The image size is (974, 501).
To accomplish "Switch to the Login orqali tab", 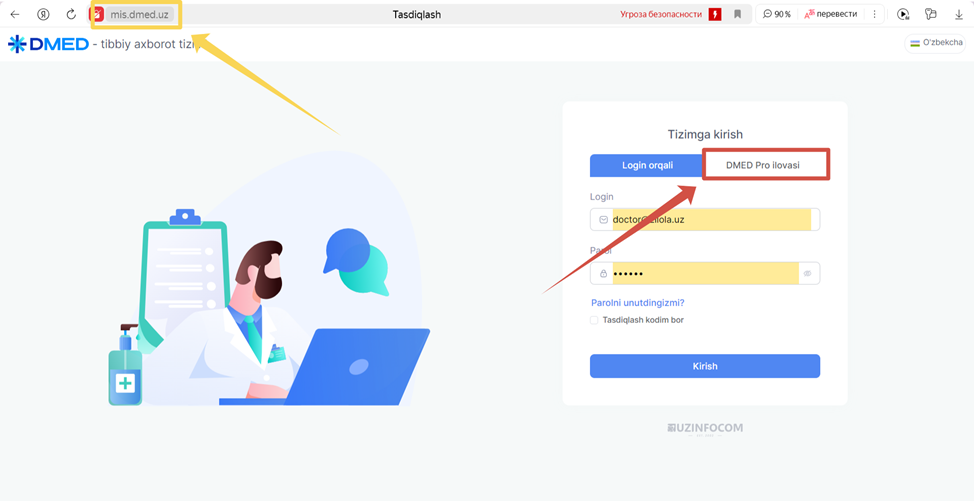I will [647, 166].
